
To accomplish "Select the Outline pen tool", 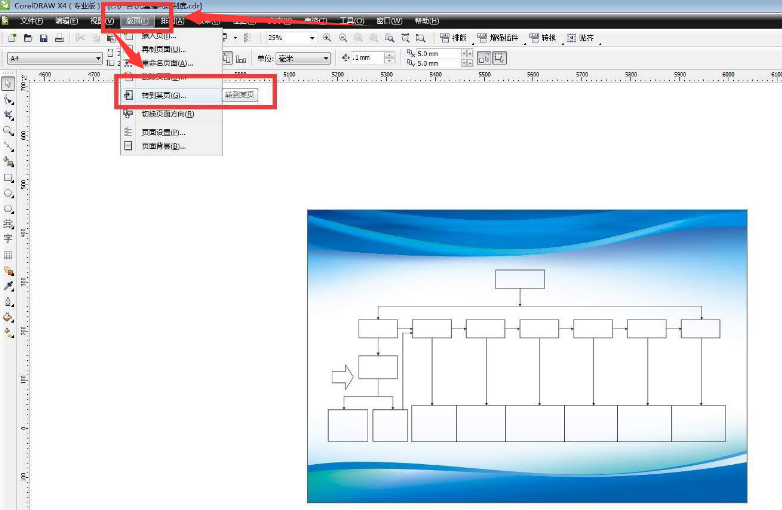I will click(8, 302).
